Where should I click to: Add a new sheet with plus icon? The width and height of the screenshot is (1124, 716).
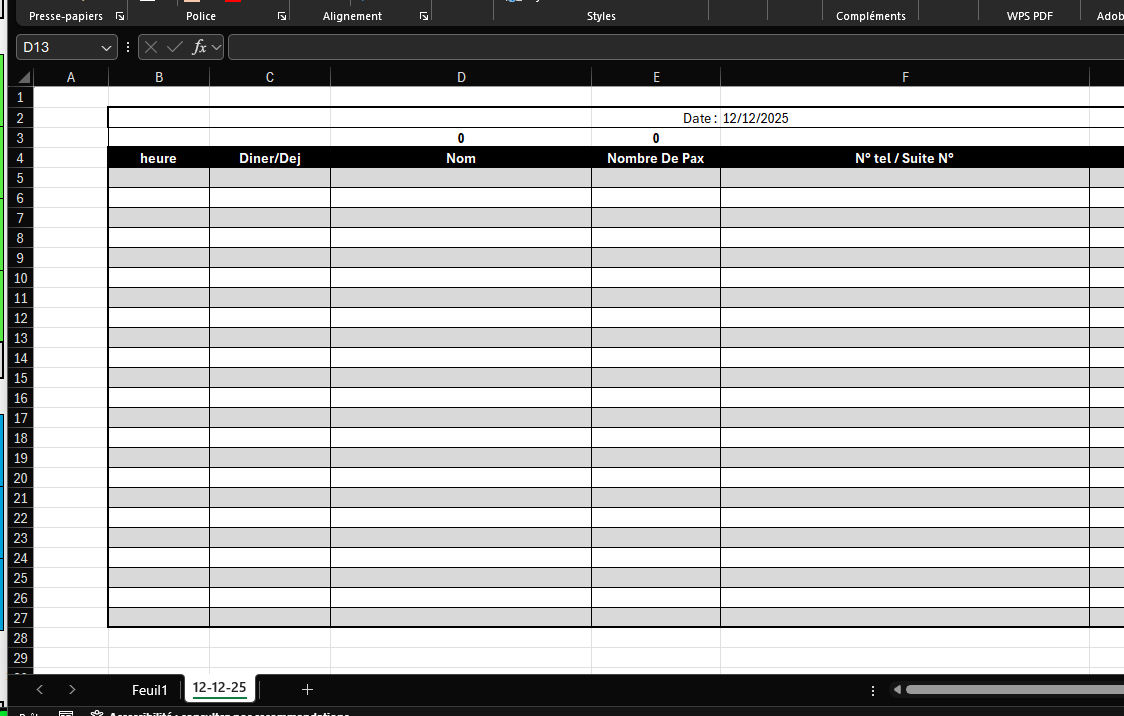[307, 689]
